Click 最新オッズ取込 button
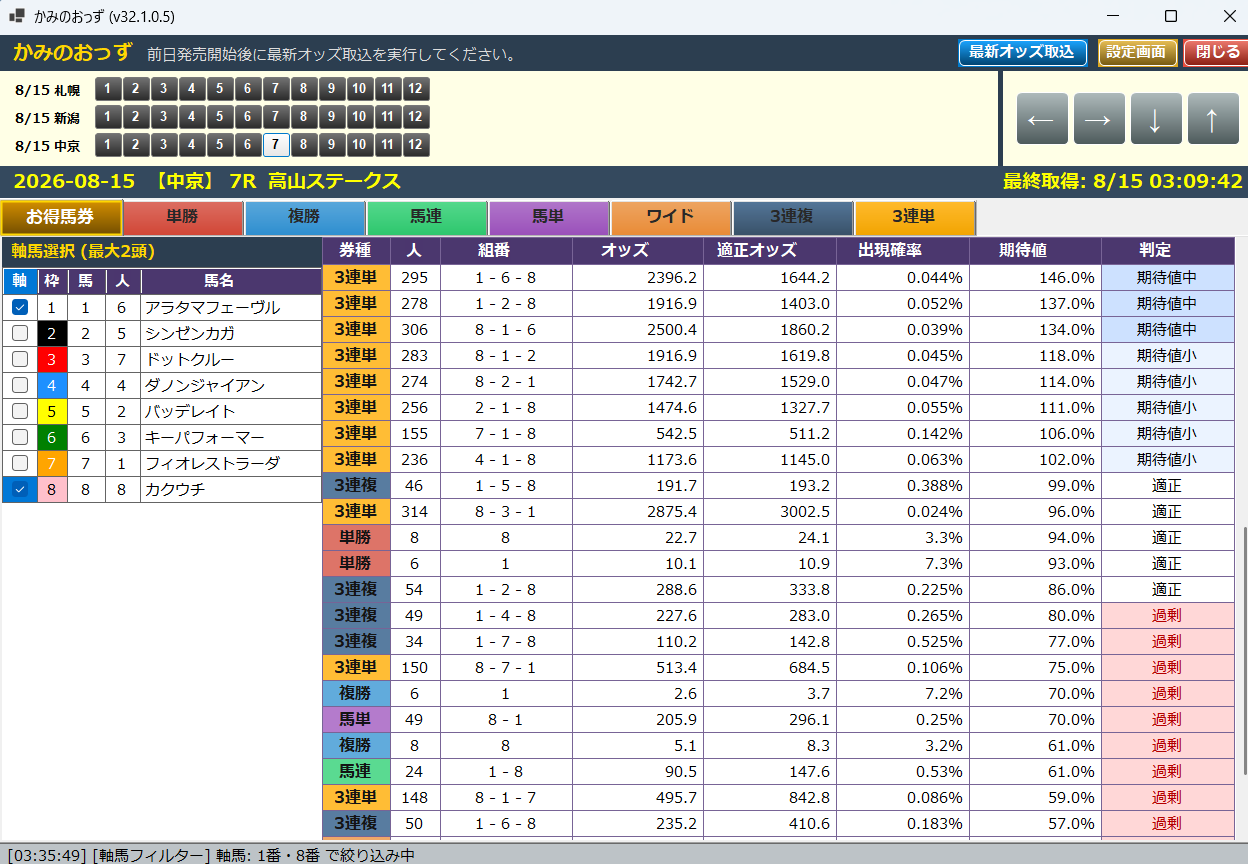The height and width of the screenshot is (864, 1248). (1022, 53)
